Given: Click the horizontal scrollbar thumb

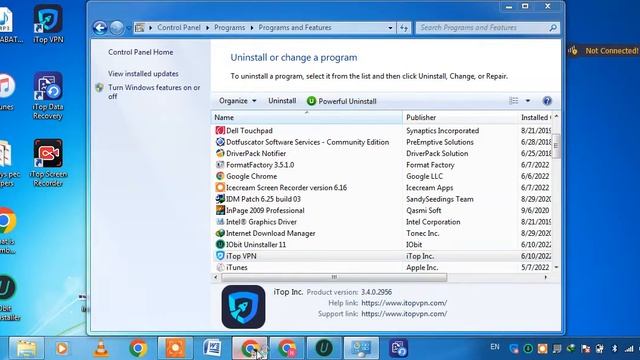Looking at the screenshot, I should click(334, 277).
